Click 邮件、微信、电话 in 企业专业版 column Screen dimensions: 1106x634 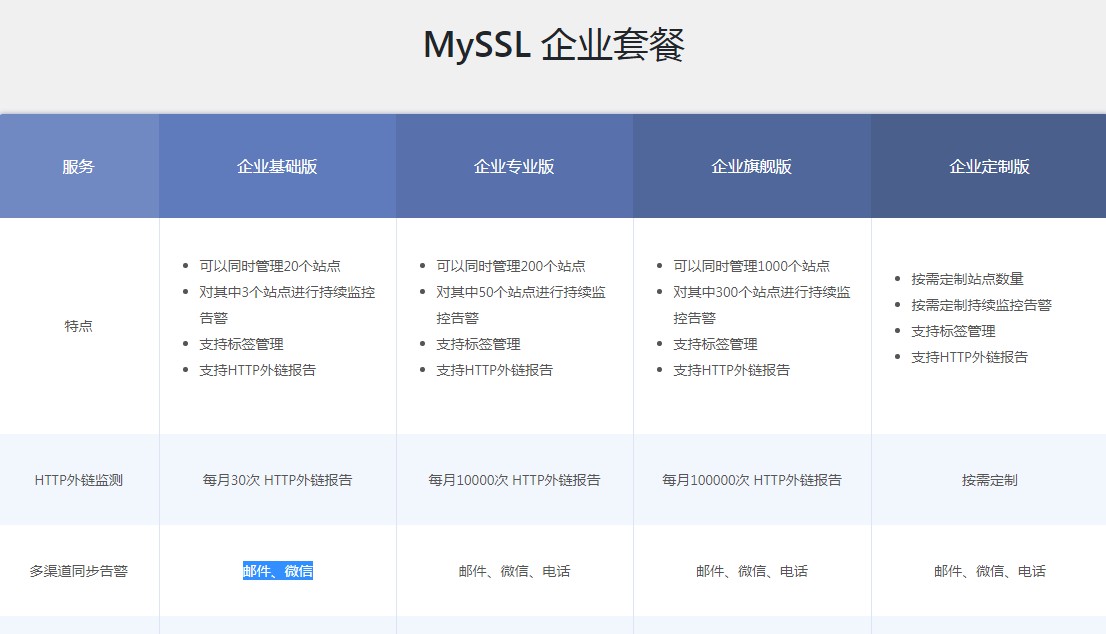coord(514,571)
